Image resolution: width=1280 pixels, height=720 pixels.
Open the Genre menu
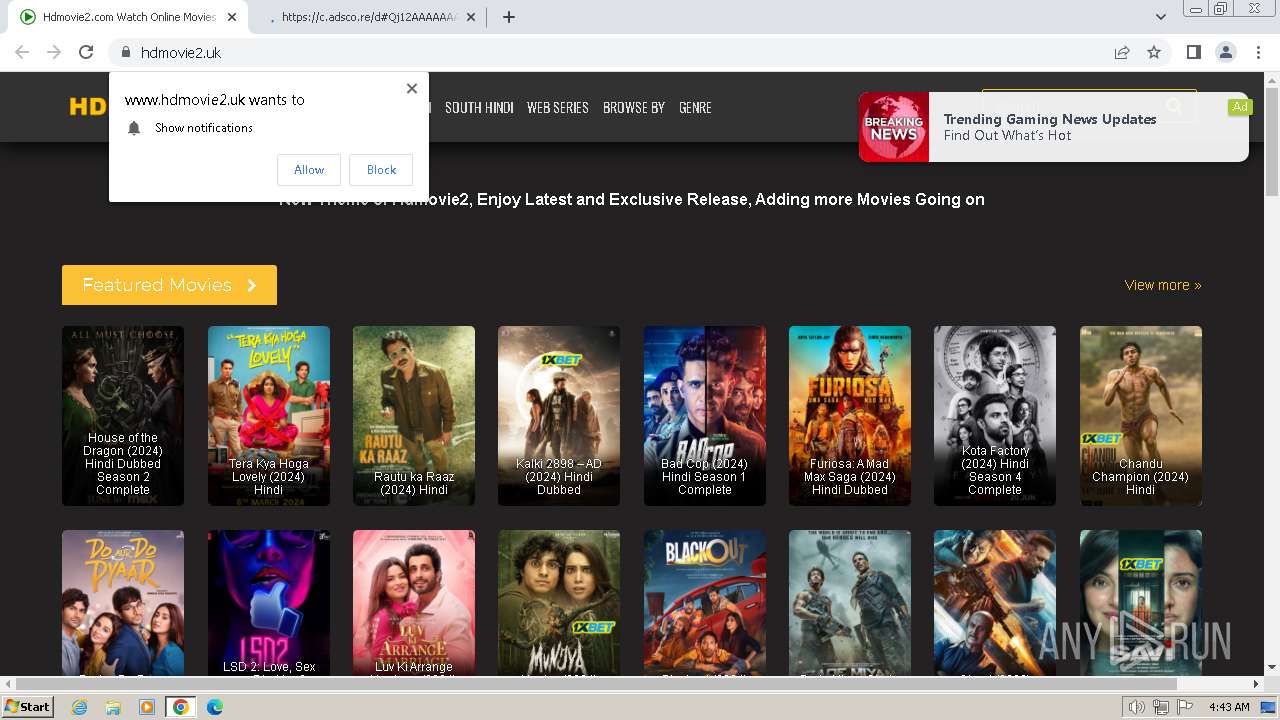tap(695, 107)
